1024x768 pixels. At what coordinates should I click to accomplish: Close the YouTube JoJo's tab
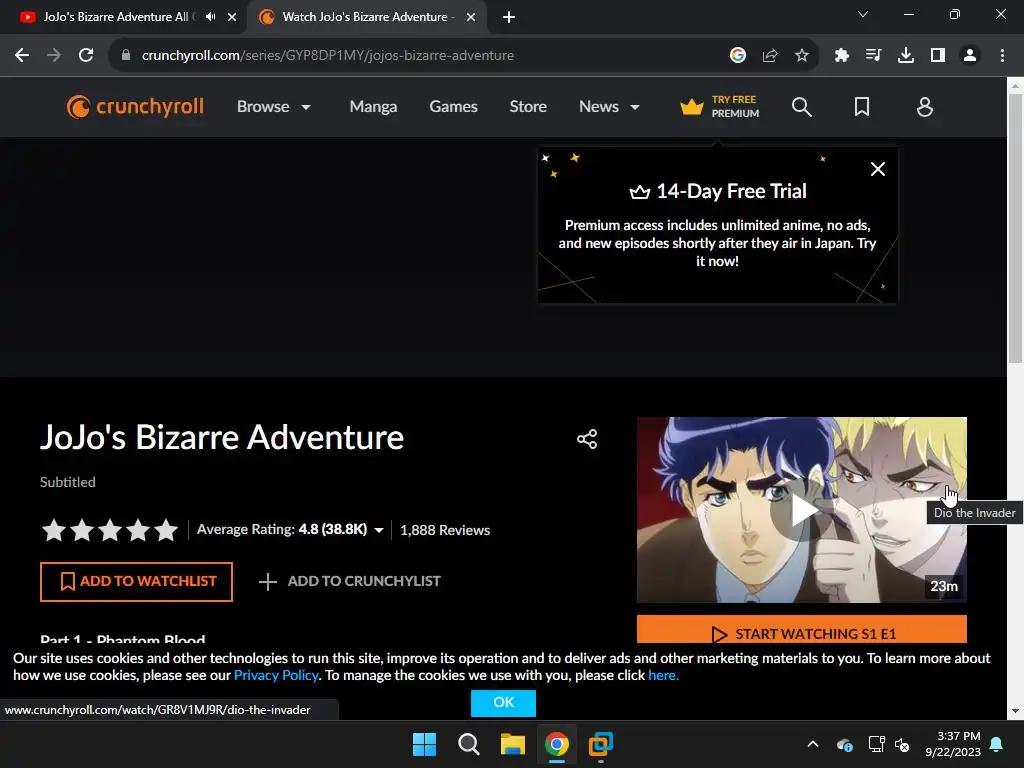coord(232,17)
